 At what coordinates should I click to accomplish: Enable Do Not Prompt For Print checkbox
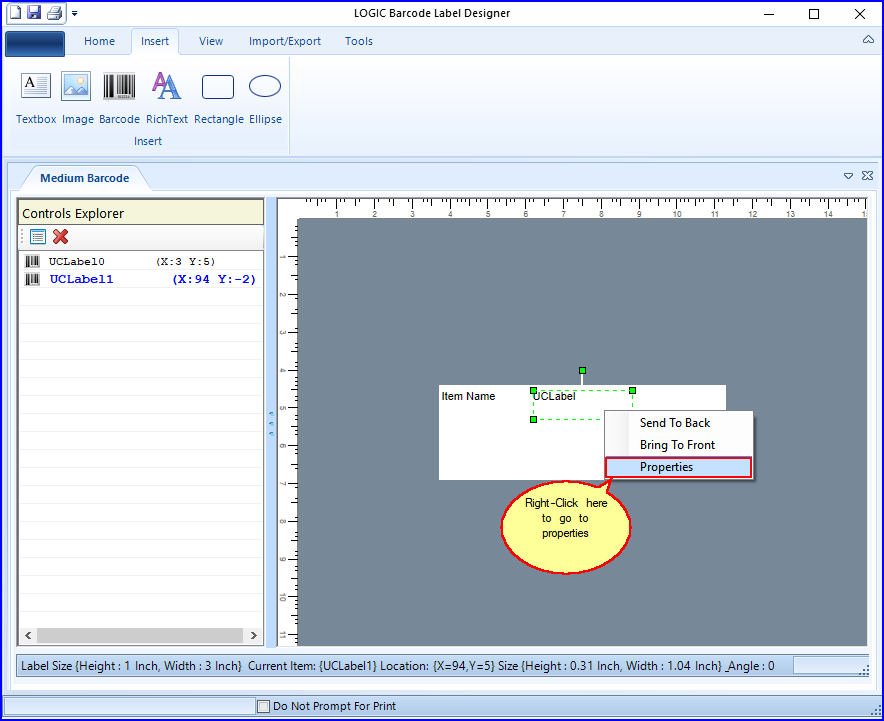(x=263, y=706)
